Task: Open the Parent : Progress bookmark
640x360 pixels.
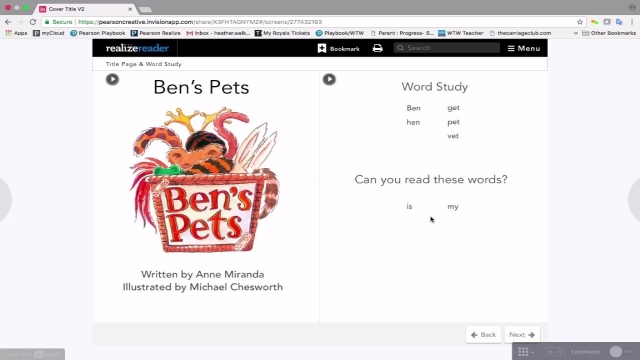Action: tap(402, 33)
